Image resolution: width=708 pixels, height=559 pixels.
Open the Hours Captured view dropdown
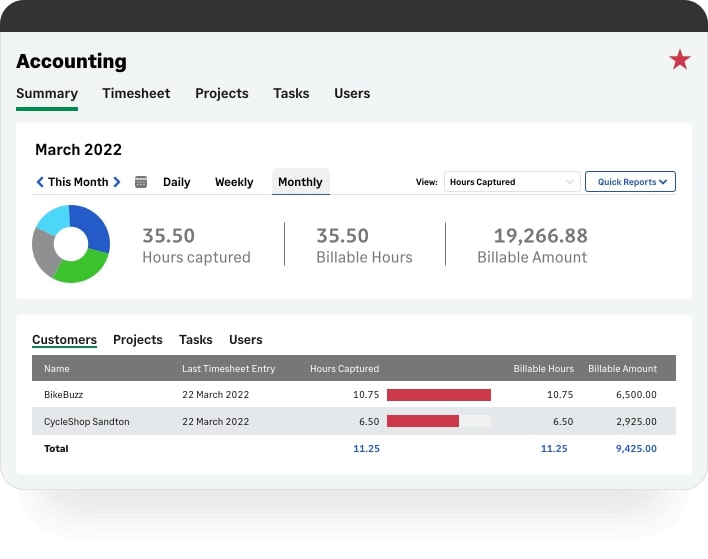(x=511, y=182)
